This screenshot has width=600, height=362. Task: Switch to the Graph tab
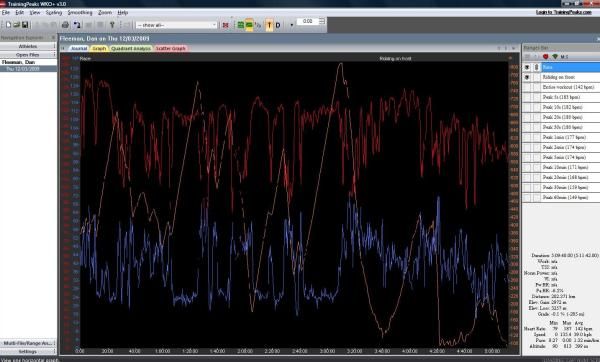pyautogui.click(x=99, y=48)
